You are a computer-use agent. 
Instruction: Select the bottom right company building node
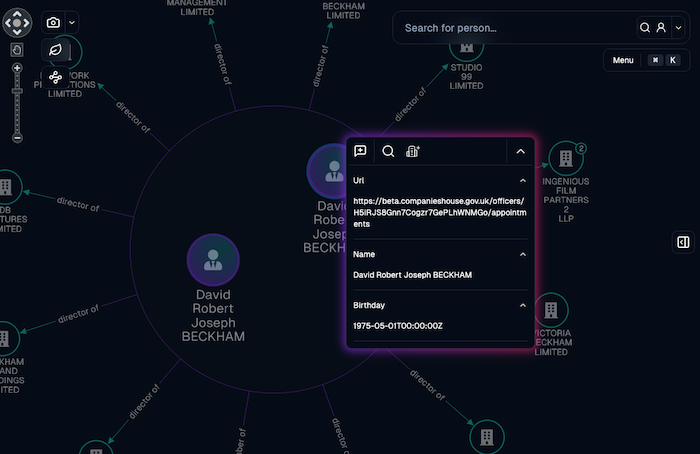(x=487, y=437)
